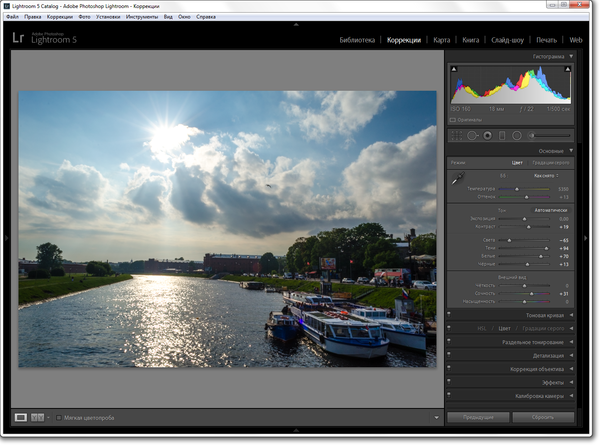600x445 pixels.
Task: Toggle highlight clipping indicator in histogram
Action: [x=567, y=69]
